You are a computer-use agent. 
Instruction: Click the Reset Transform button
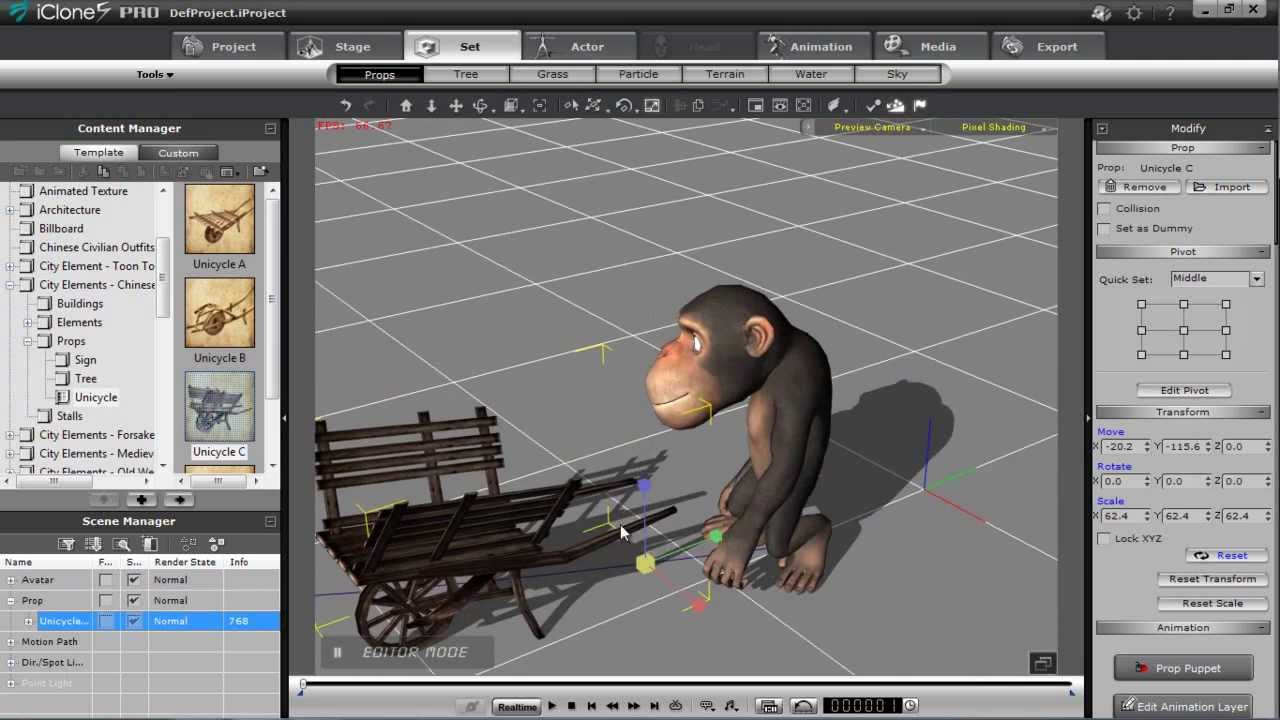(x=1212, y=579)
